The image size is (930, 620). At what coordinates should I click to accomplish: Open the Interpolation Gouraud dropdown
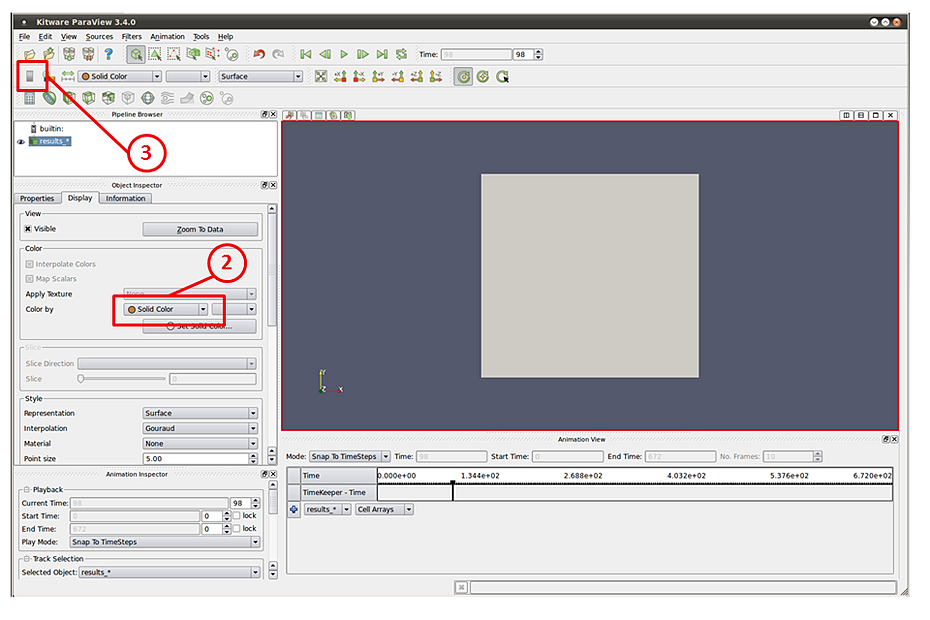(200, 428)
